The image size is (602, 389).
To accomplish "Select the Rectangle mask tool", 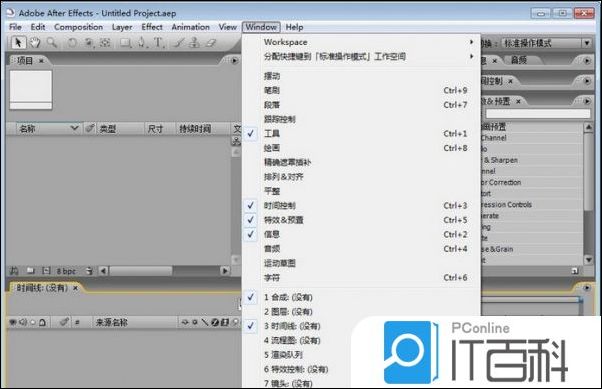I will pos(125,43).
